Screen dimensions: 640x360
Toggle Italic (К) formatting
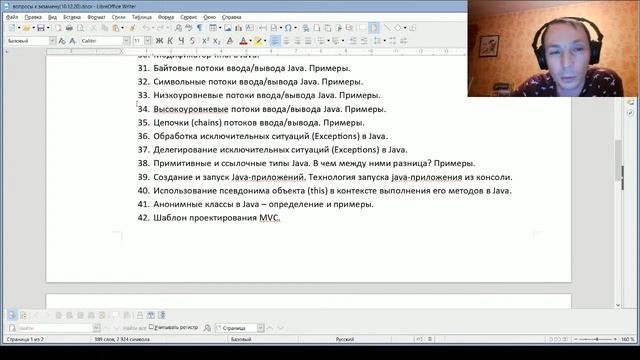tap(170, 41)
